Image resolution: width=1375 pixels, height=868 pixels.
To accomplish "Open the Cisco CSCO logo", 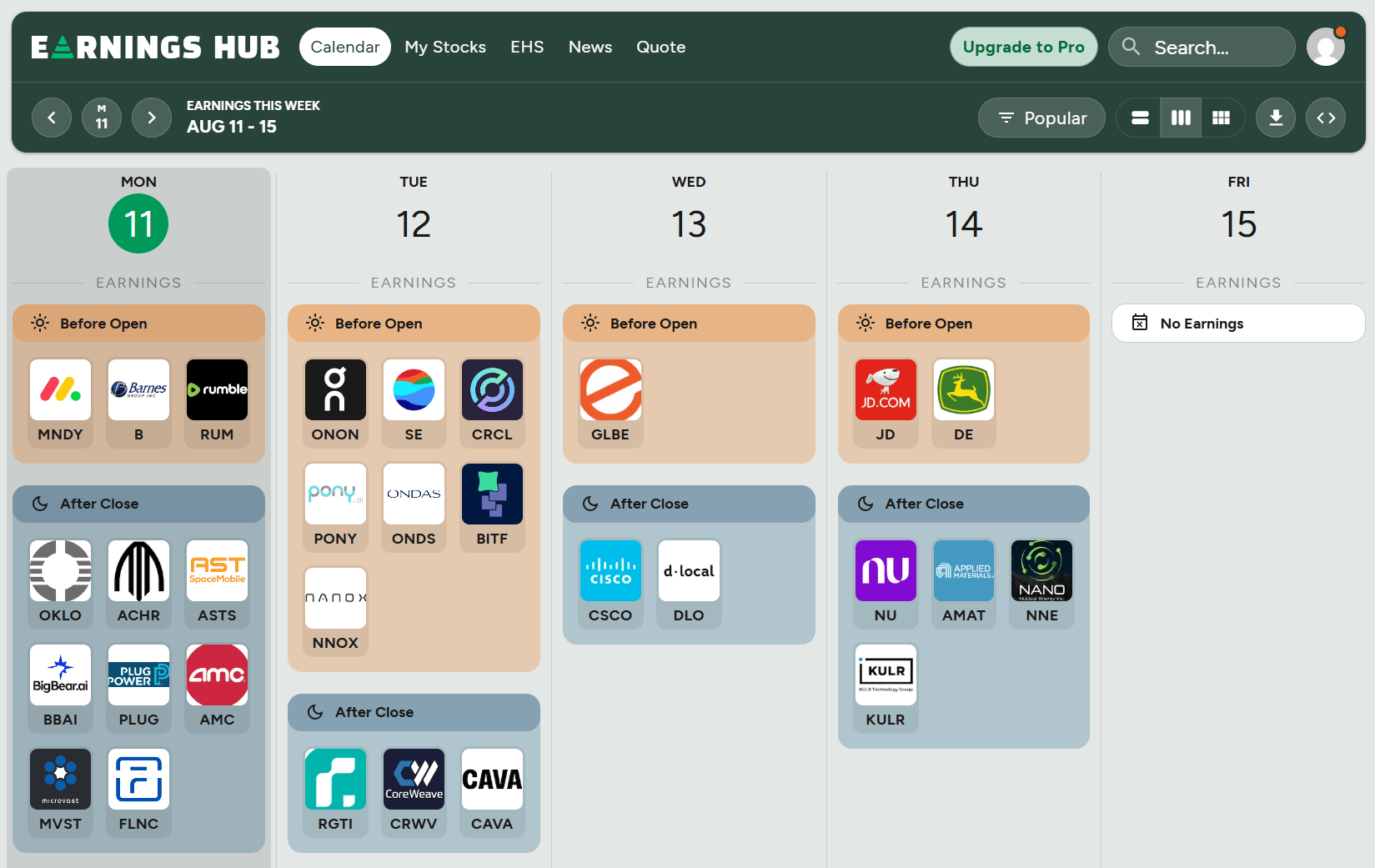I will [610, 570].
